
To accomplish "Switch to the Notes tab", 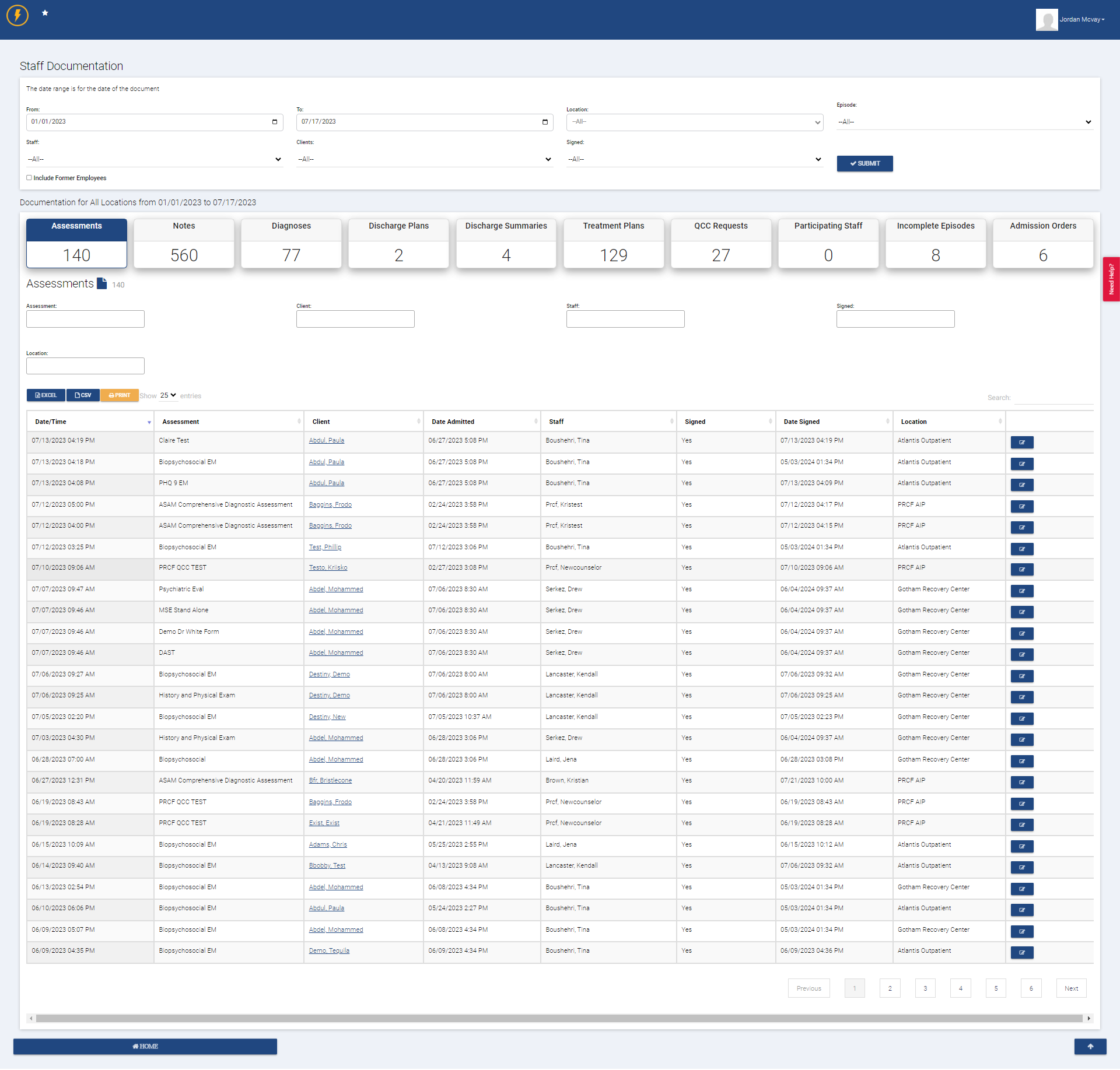I will pos(184,243).
